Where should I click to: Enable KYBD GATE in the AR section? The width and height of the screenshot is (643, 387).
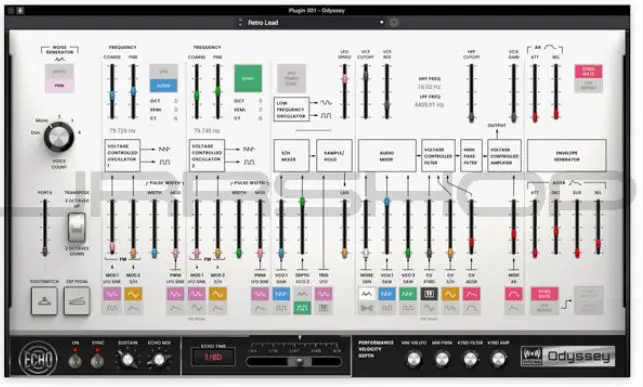tap(588, 72)
